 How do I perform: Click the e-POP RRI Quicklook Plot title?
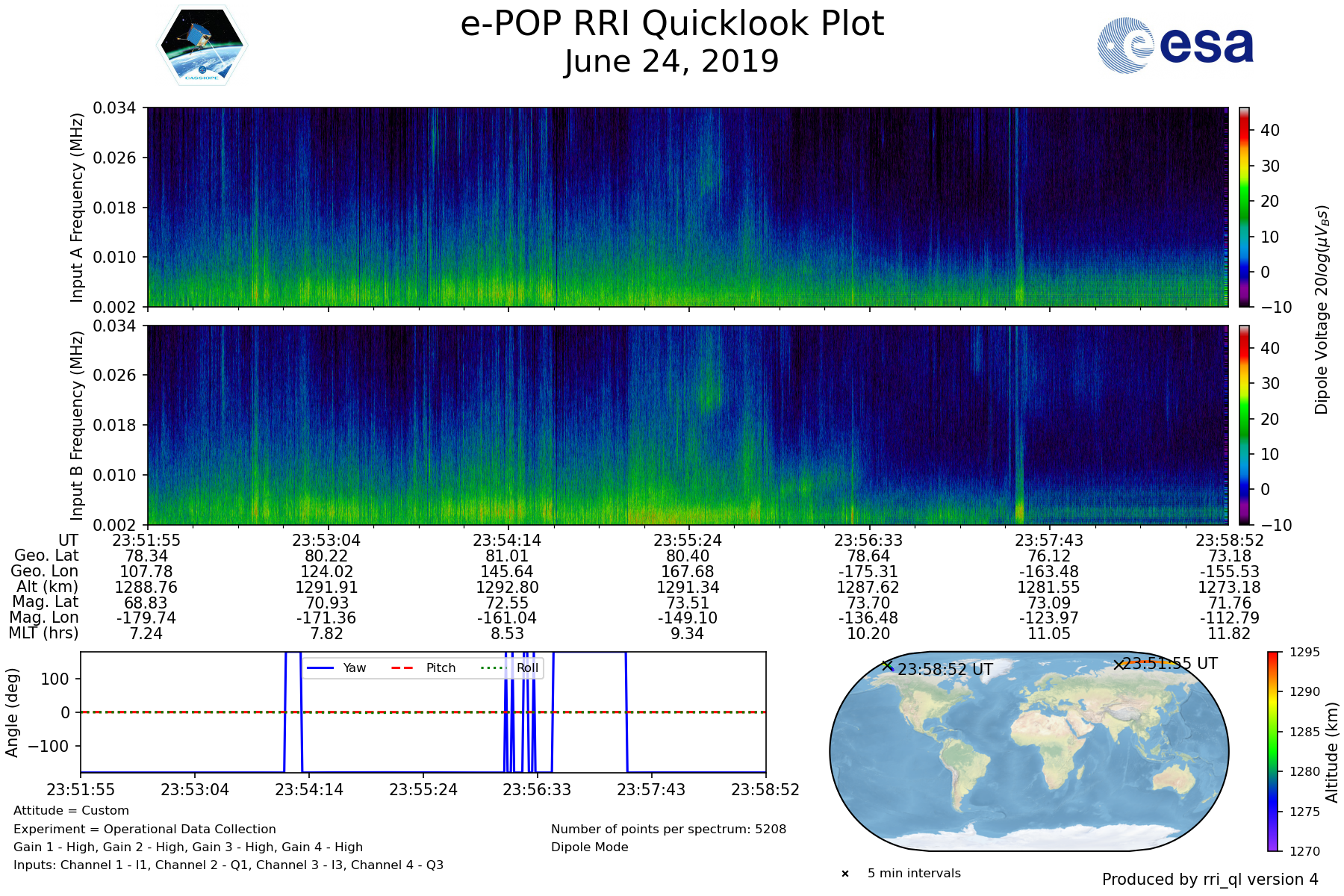coord(672,24)
